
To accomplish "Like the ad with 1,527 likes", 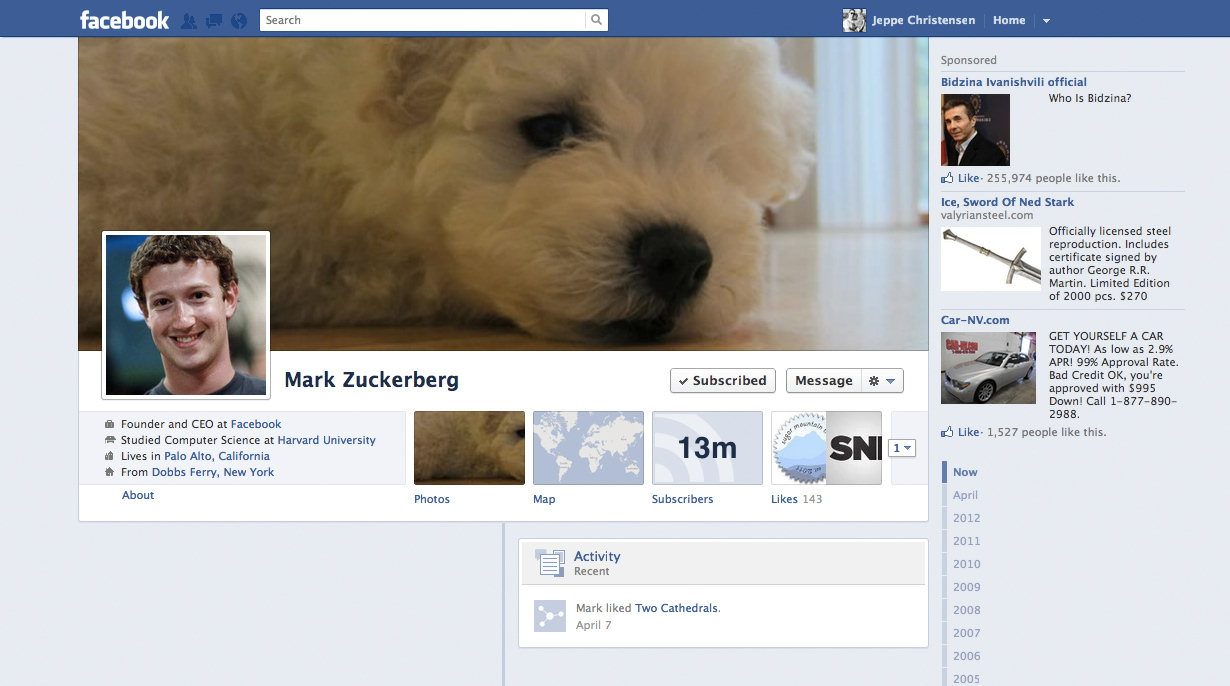I will (x=961, y=432).
